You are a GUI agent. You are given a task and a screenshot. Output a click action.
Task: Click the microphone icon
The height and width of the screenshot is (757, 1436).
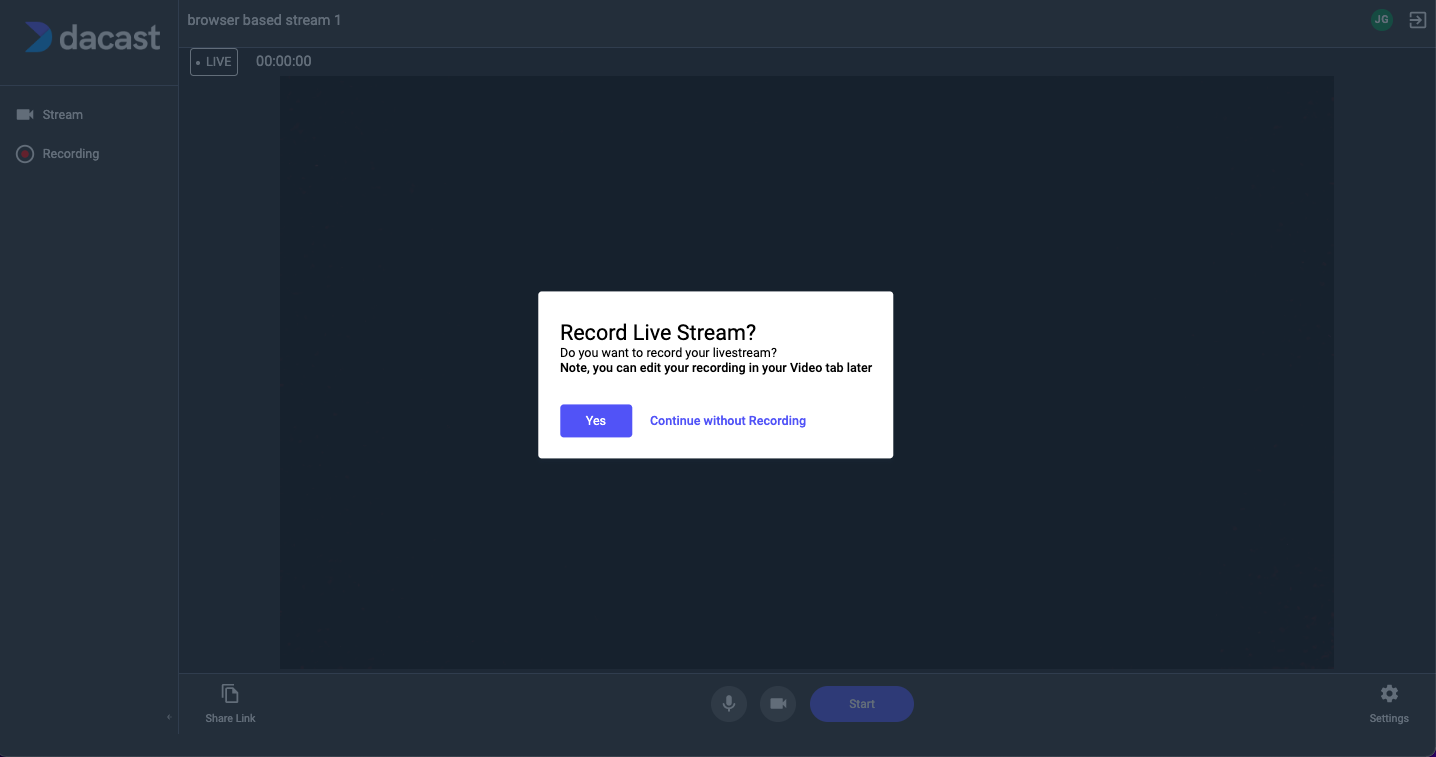(x=728, y=703)
